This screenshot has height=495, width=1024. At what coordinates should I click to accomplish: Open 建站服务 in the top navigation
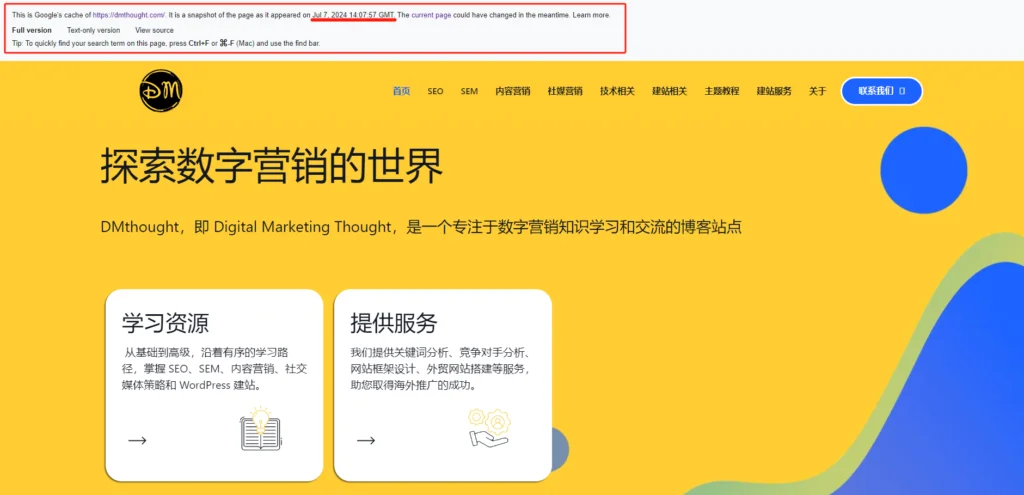click(774, 91)
